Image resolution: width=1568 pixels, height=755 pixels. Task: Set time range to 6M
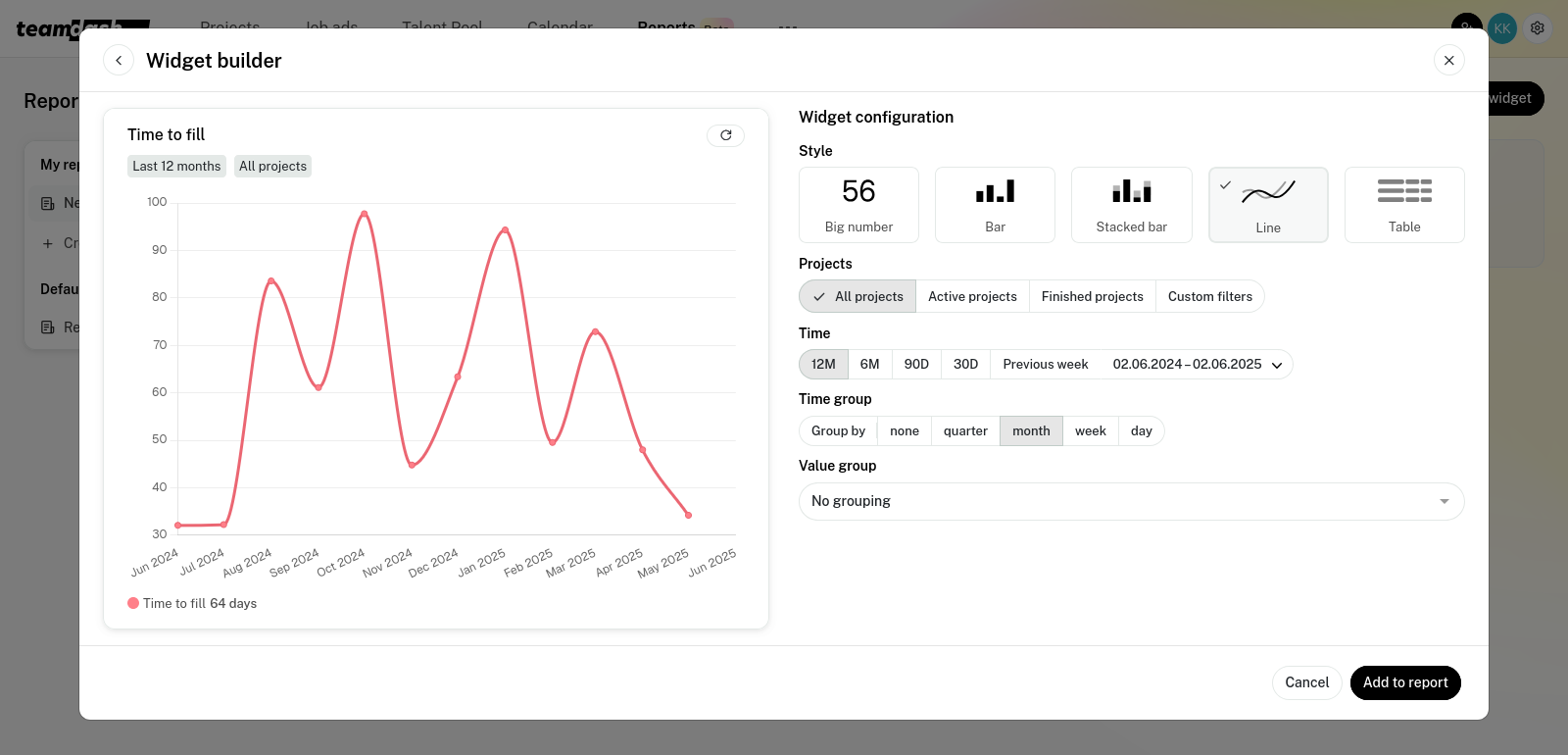point(869,365)
